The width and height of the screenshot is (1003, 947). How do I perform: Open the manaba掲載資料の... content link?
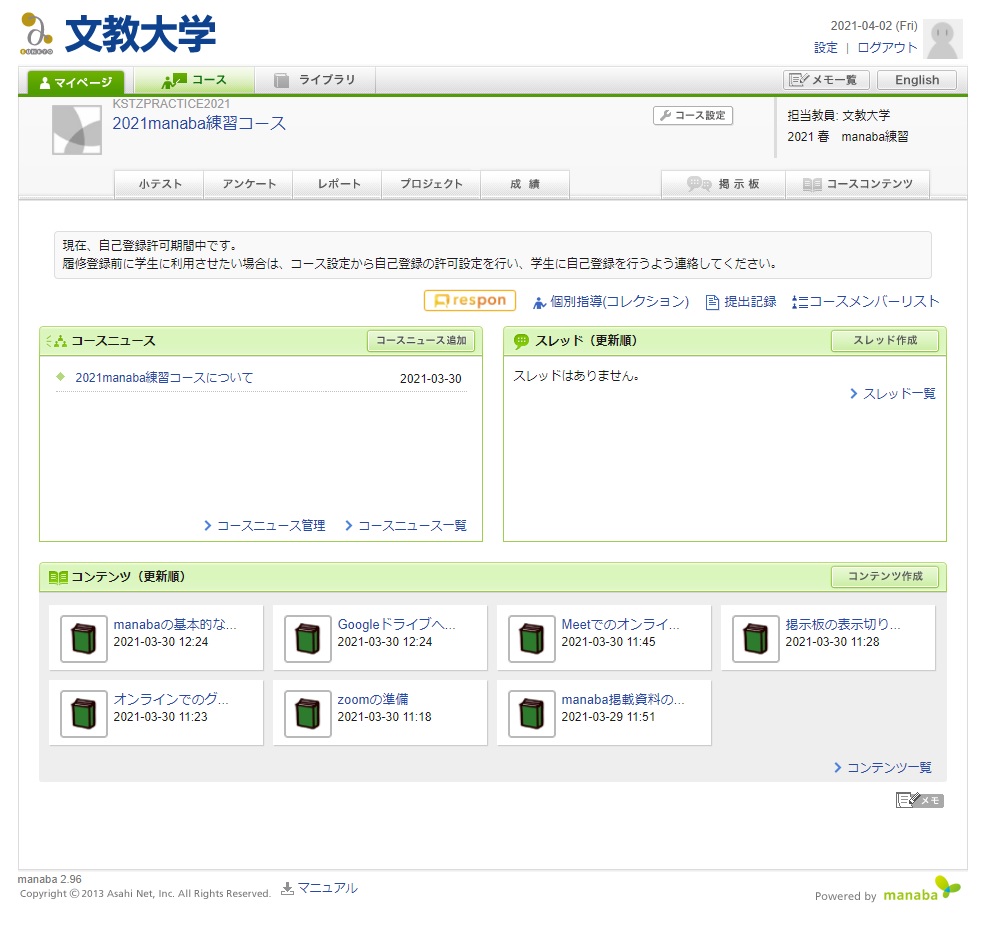pyautogui.click(x=623, y=699)
